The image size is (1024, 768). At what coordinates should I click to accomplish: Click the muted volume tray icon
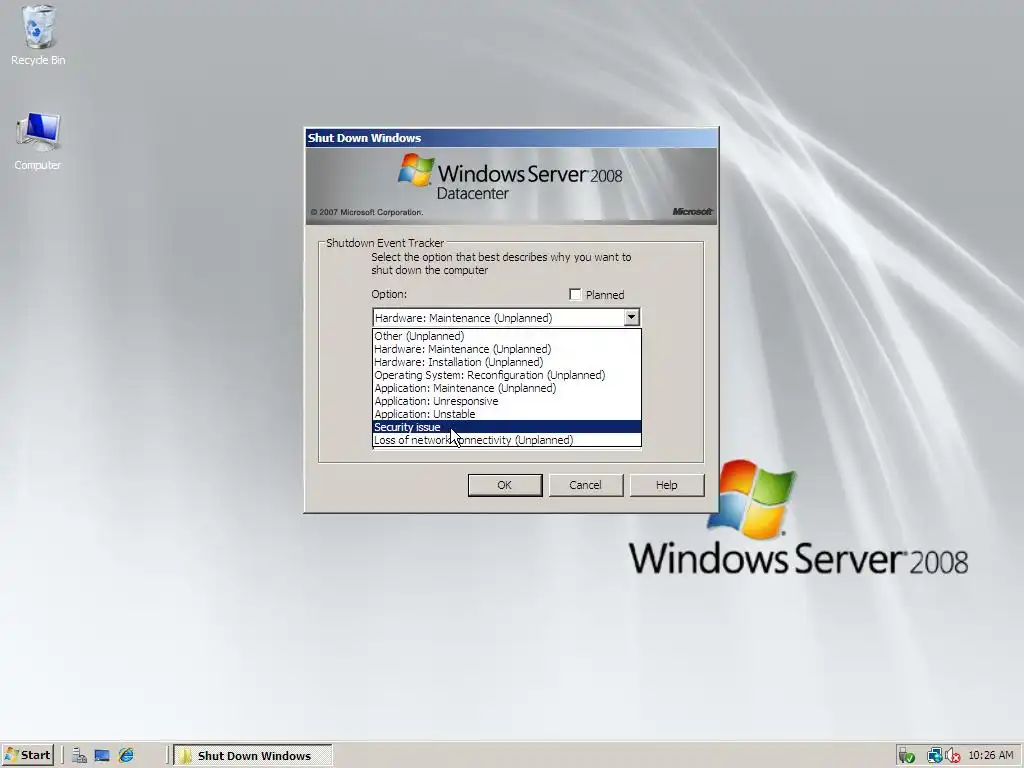(952, 756)
